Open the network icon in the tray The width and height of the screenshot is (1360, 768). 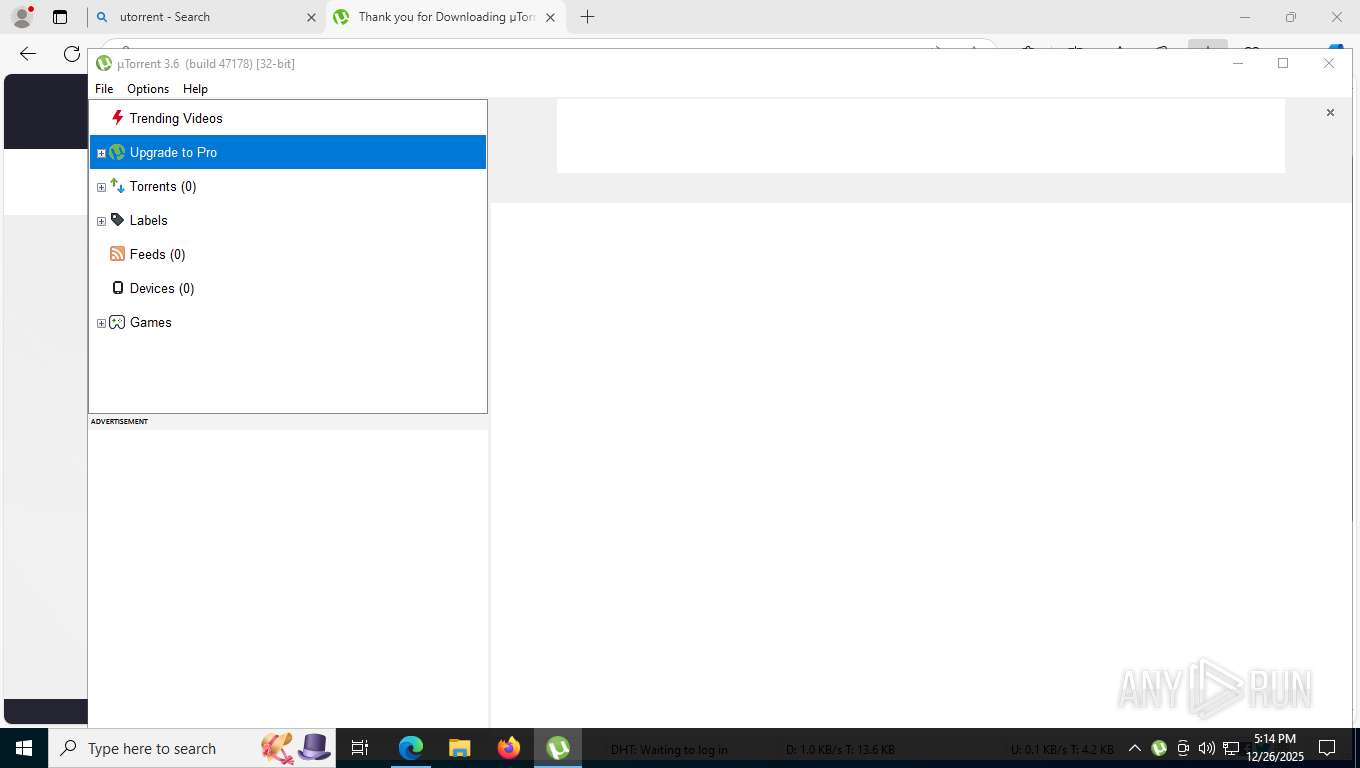point(1231,748)
